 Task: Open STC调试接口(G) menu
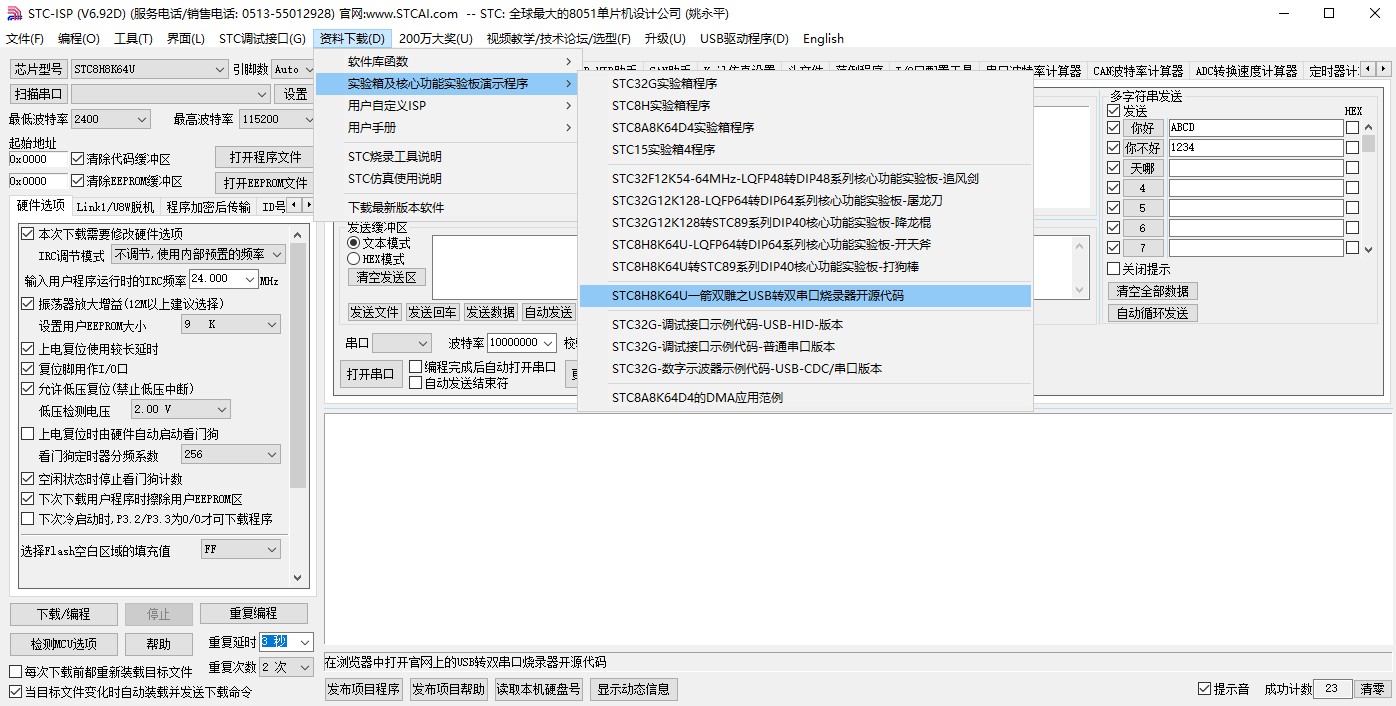[262, 39]
